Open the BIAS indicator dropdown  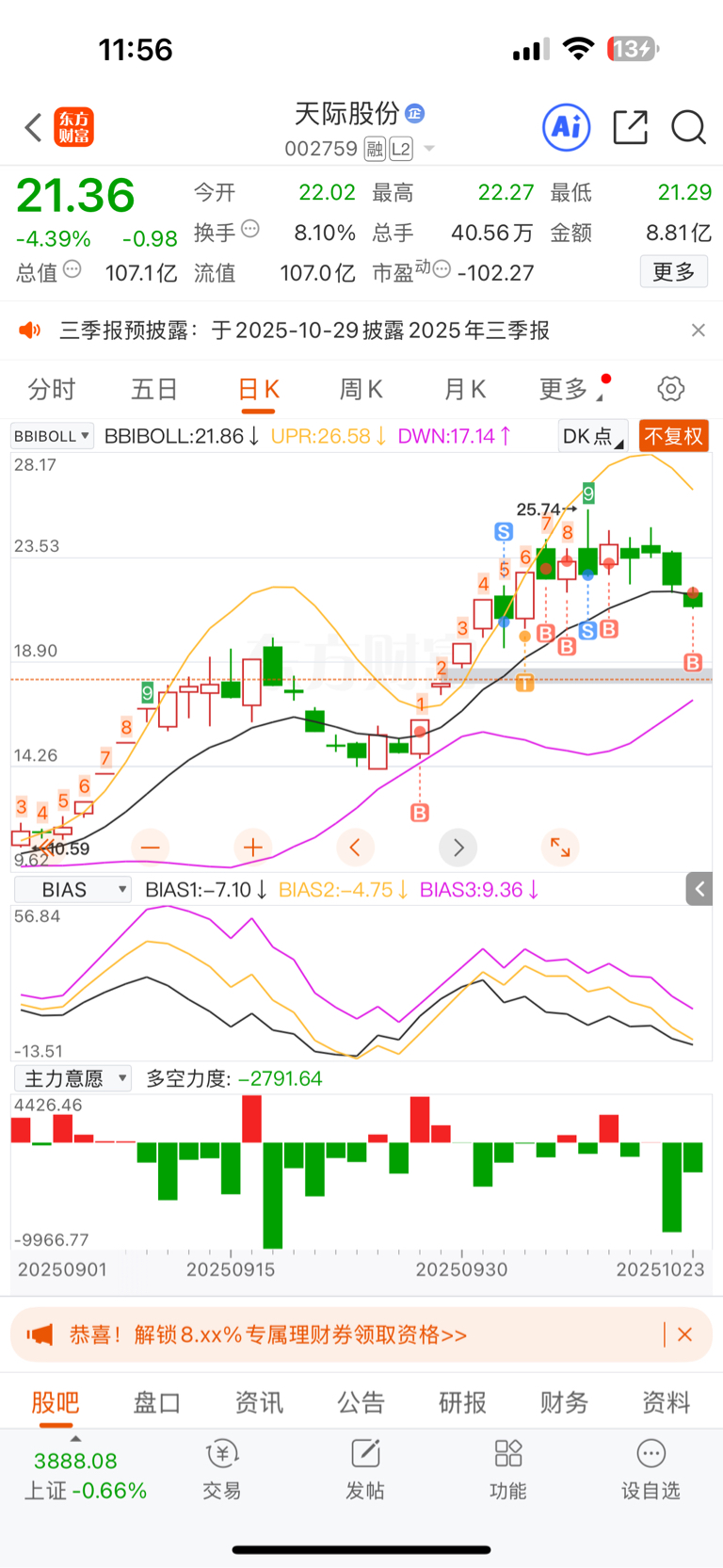[x=72, y=890]
